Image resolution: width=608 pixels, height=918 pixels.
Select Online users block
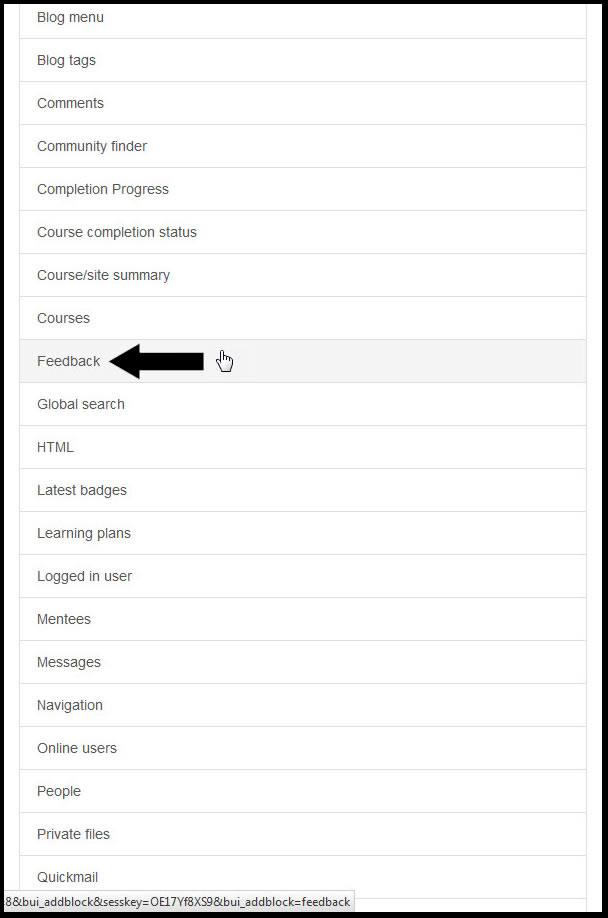pyautogui.click(x=303, y=749)
